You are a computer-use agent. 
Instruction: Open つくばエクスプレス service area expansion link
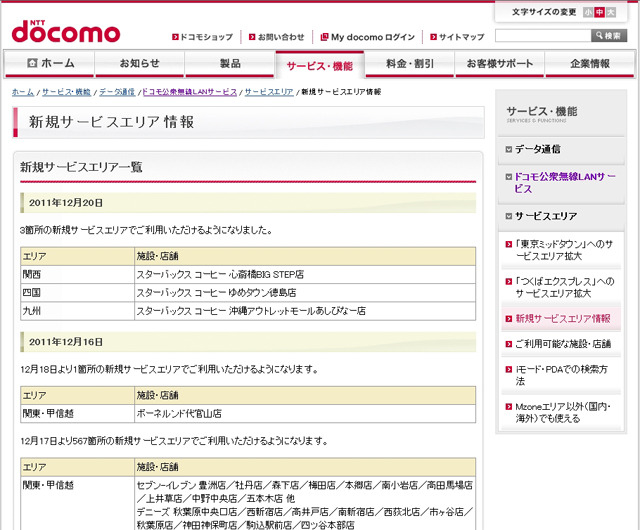pos(565,287)
